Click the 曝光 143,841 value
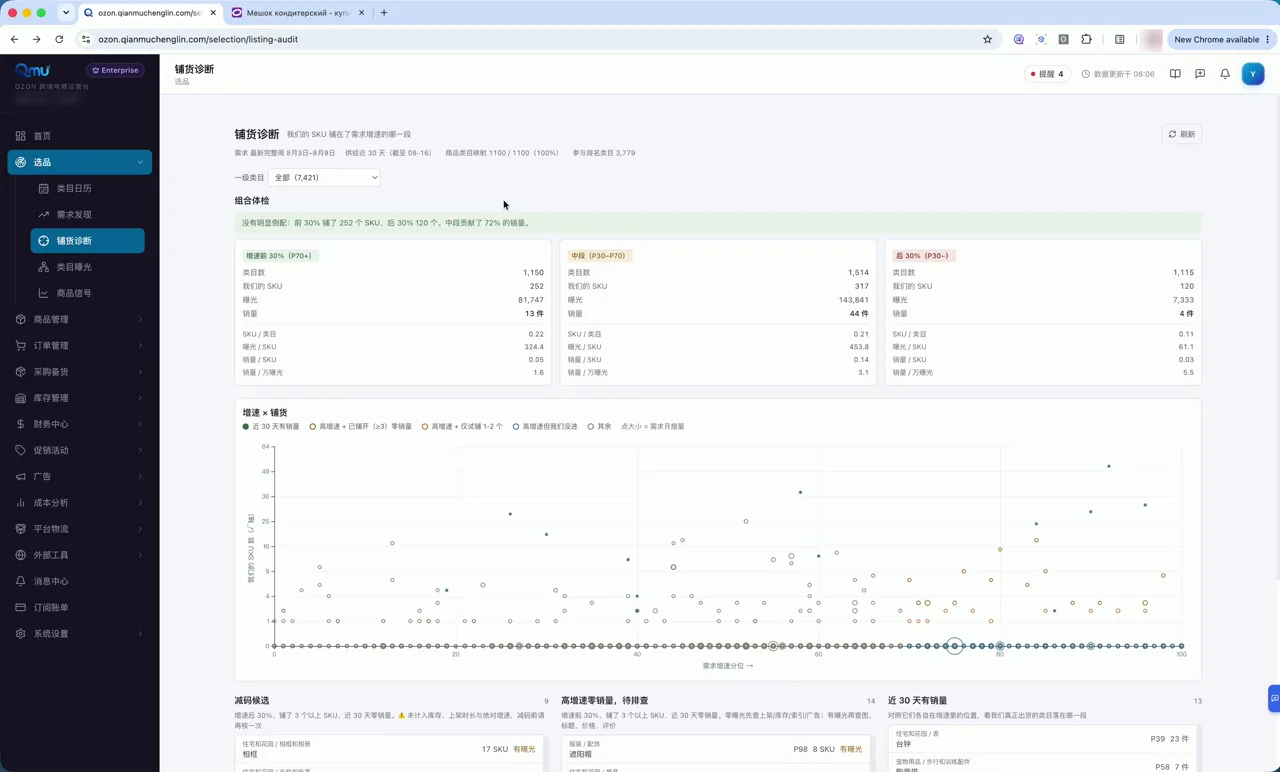 (x=854, y=300)
